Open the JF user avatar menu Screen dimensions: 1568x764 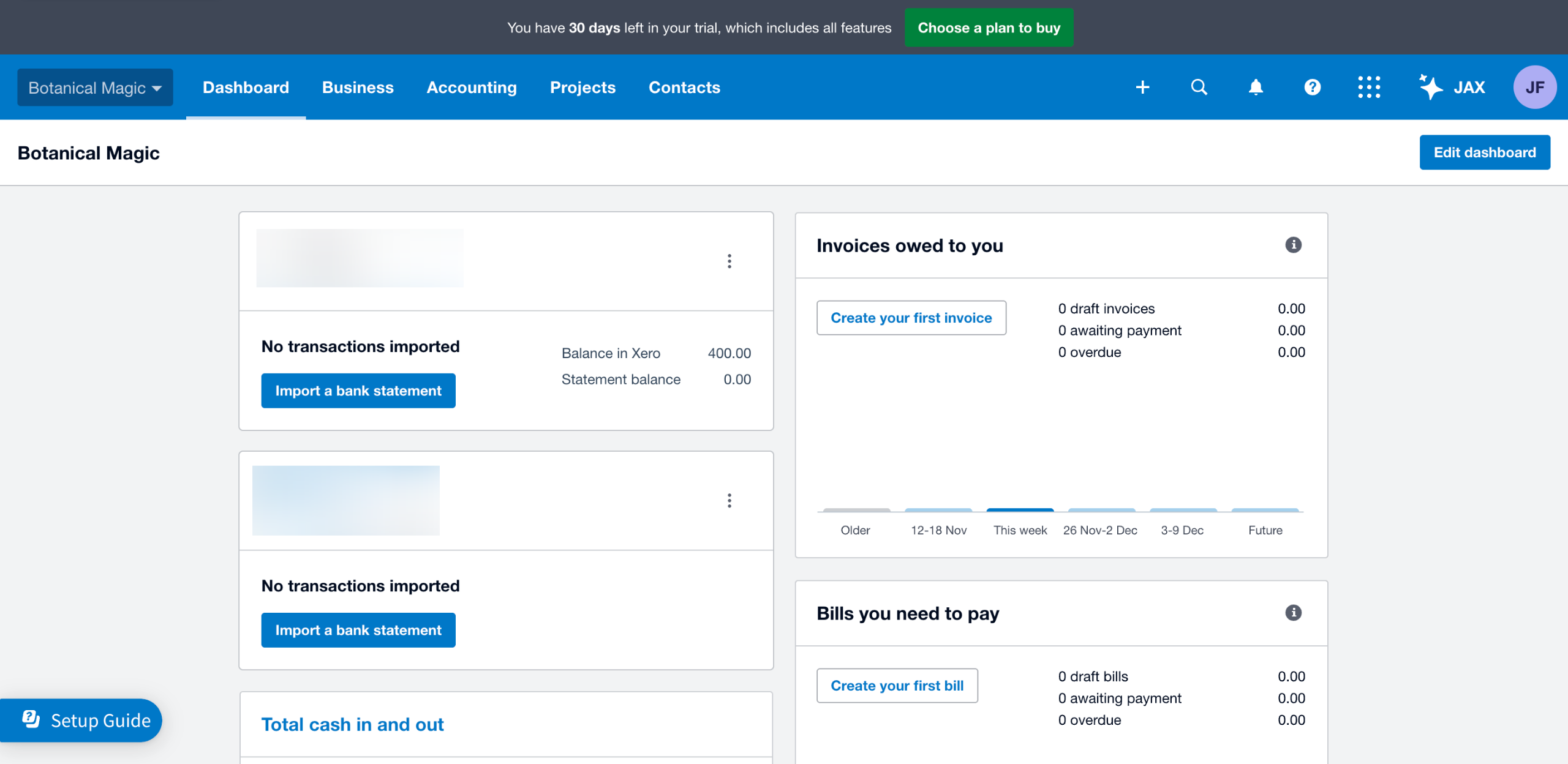(x=1534, y=88)
